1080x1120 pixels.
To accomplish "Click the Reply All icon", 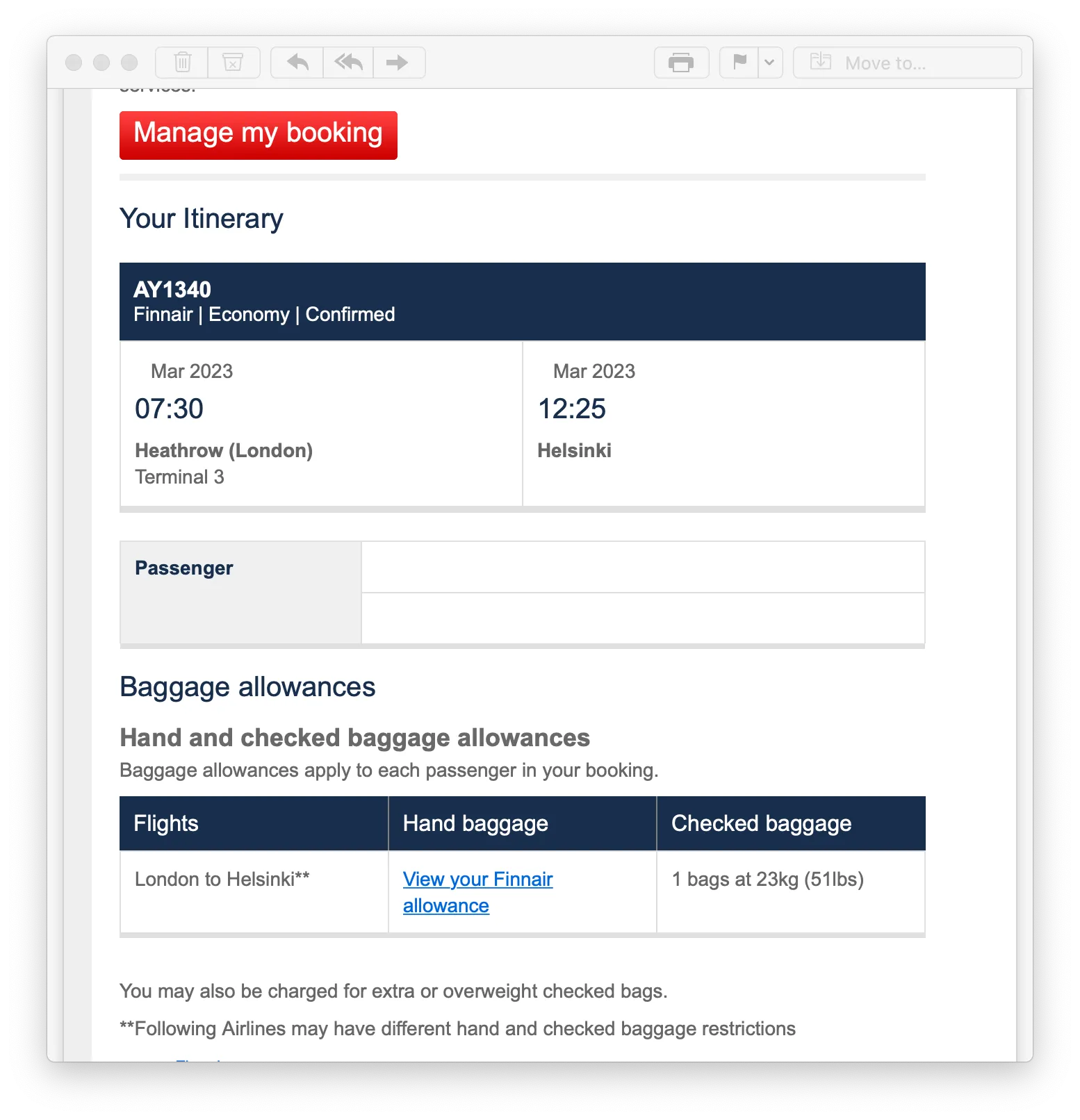I will [x=348, y=63].
